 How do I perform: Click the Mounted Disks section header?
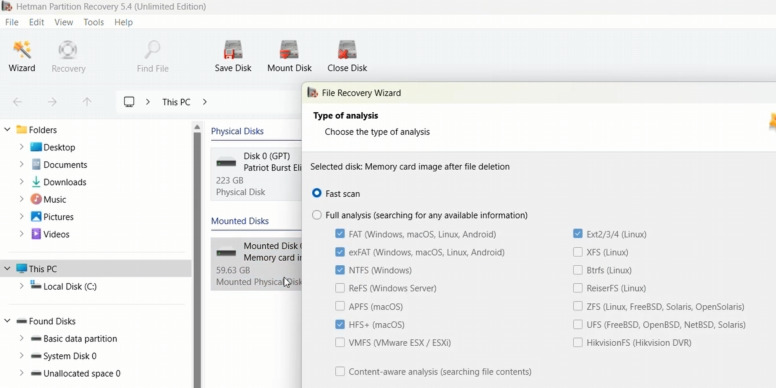240,221
